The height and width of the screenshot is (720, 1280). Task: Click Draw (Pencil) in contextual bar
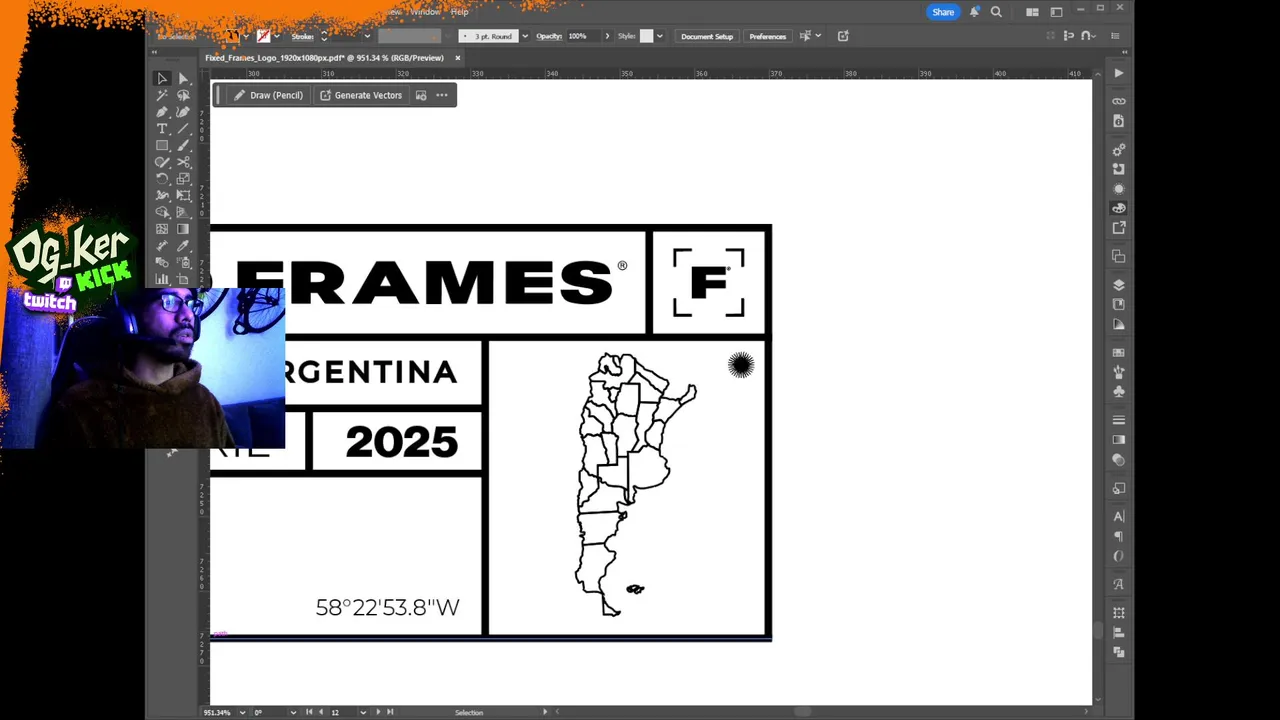268,95
